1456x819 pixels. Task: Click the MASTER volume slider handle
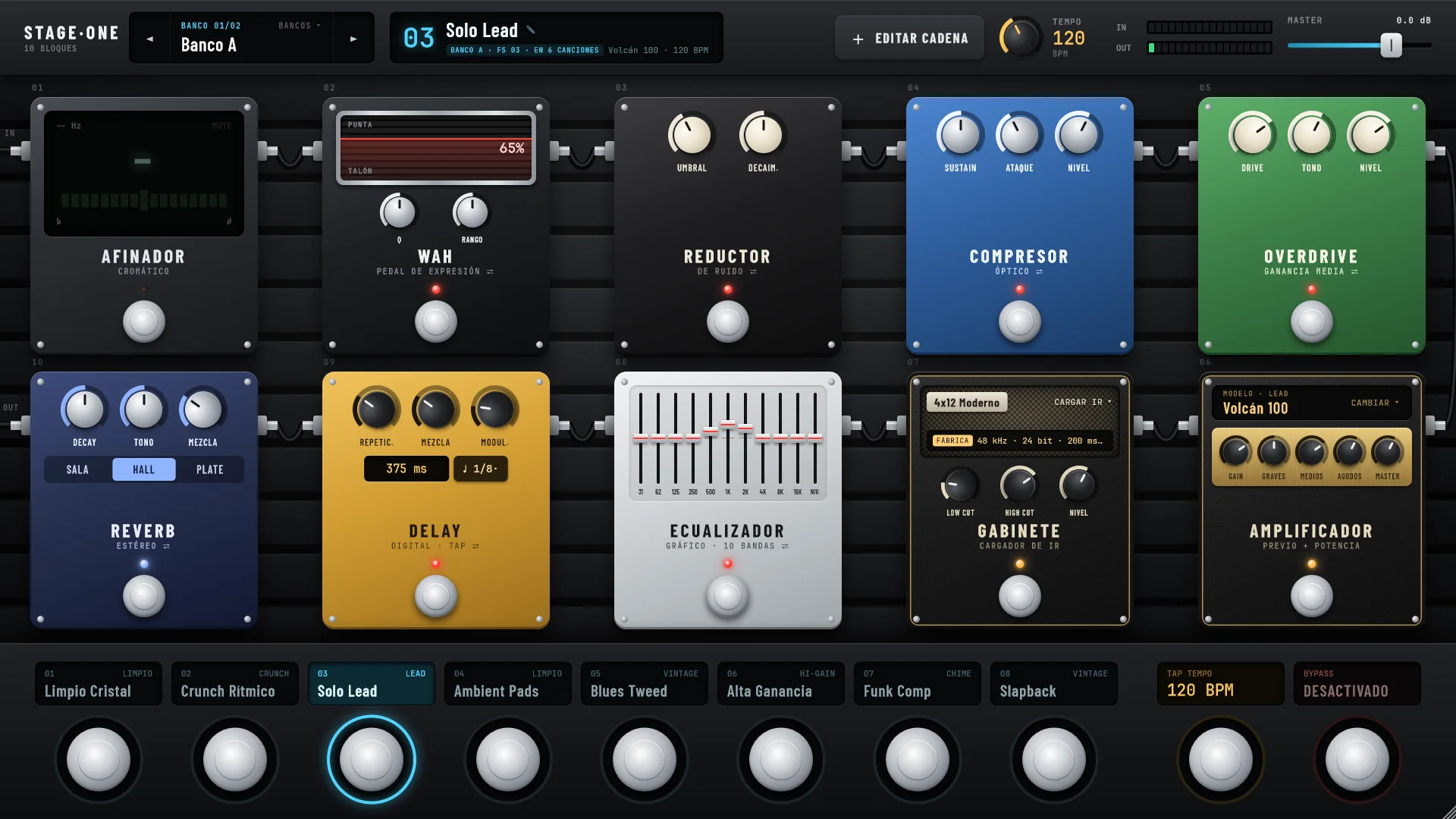1391,45
